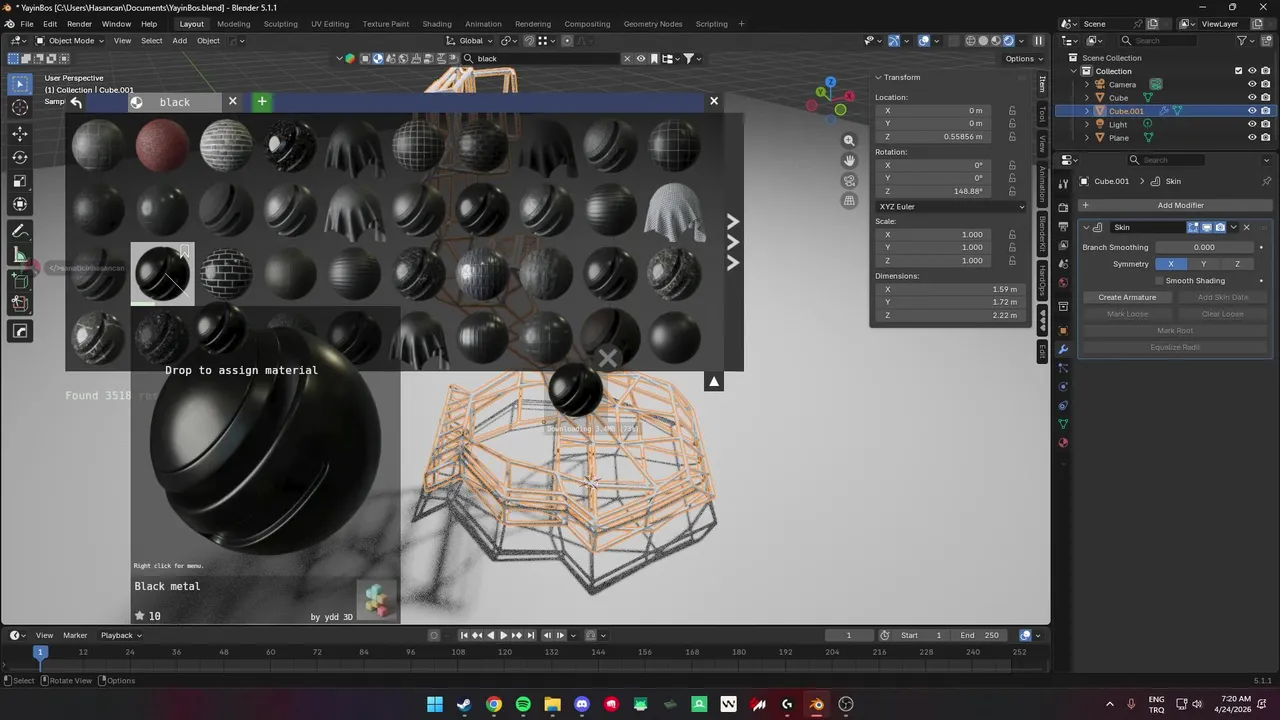This screenshot has width=1280, height=720.
Task: Expand the Cube.001 tree item
Action: pos(1087,111)
